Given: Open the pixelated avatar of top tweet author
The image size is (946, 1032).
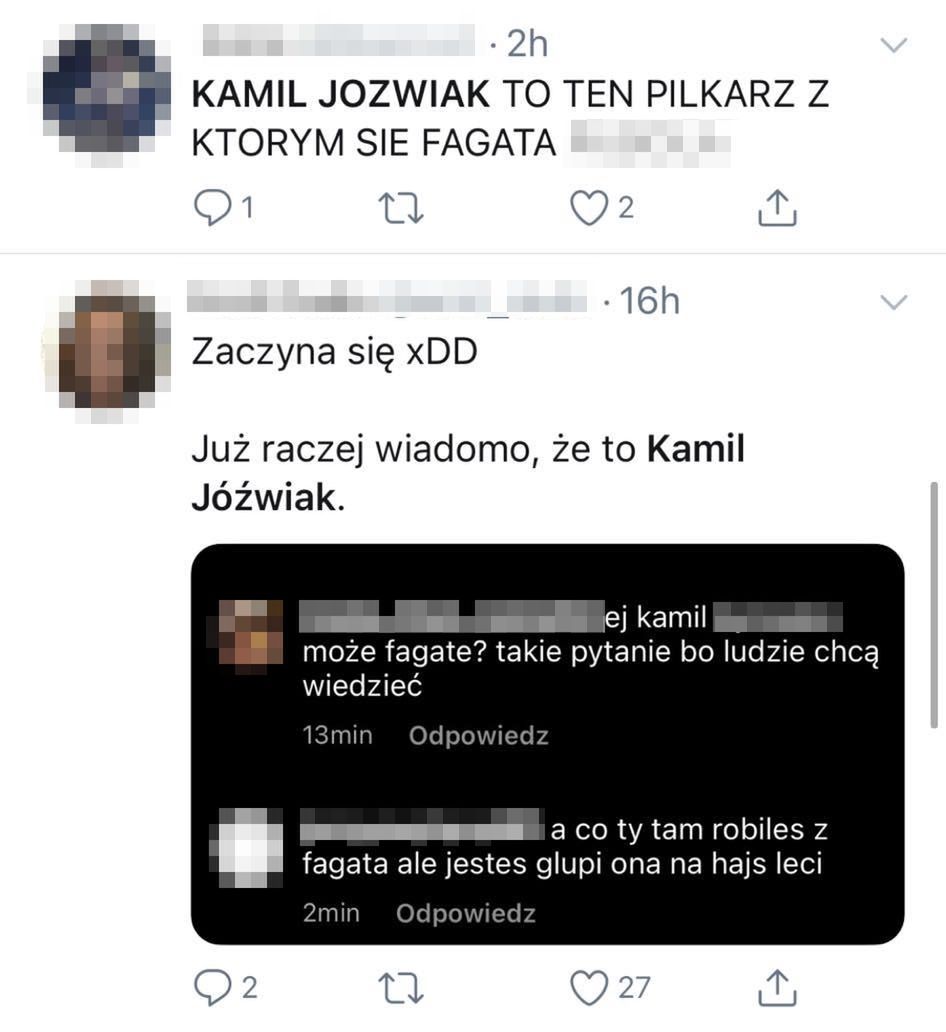Looking at the screenshot, I should (105, 92).
